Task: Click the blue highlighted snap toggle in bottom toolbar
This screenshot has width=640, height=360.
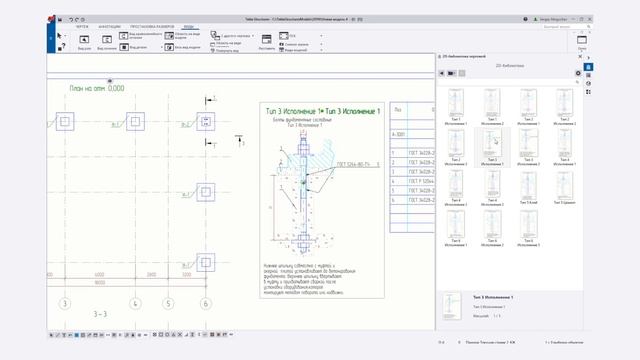Action: click(76, 335)
